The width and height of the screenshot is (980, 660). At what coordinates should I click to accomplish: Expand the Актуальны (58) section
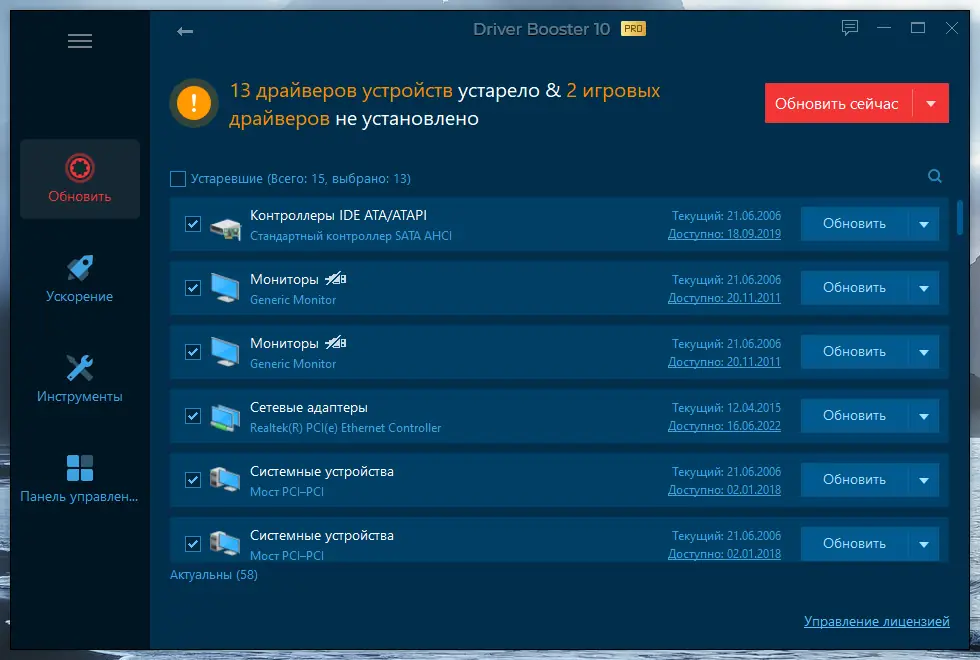pos(214,574)
